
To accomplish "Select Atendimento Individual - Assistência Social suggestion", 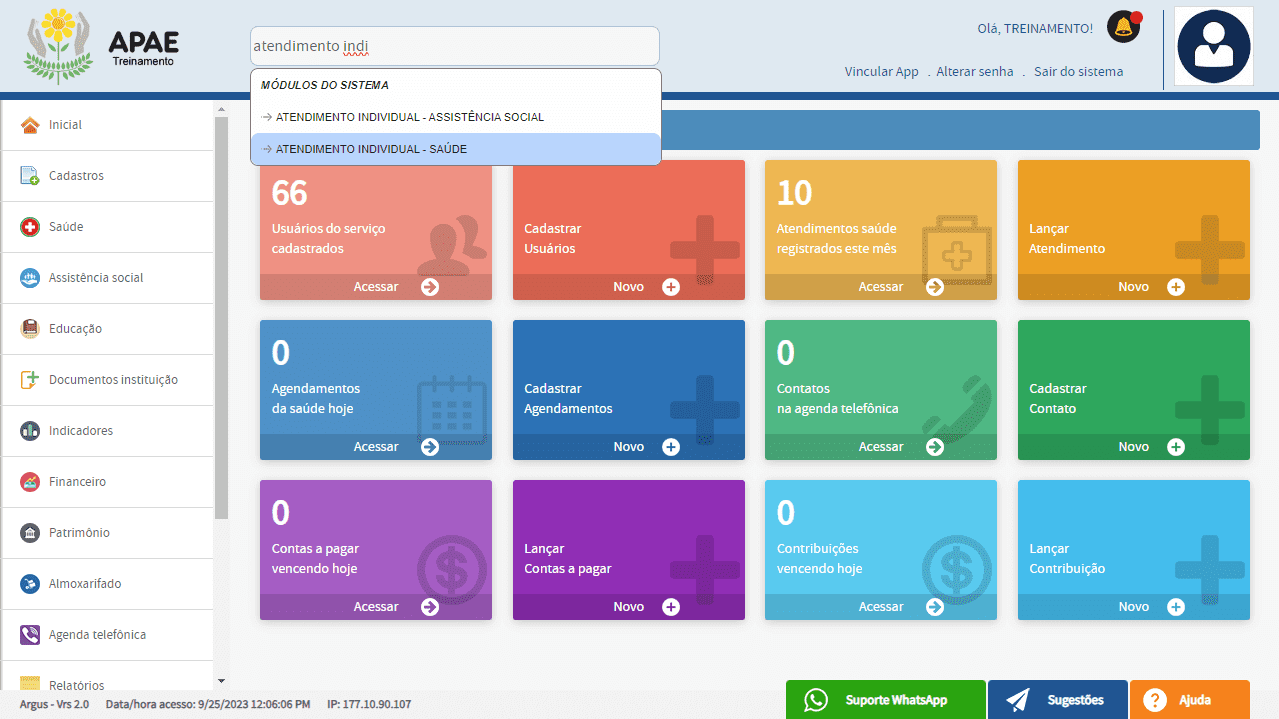I will tap(455, 117).
